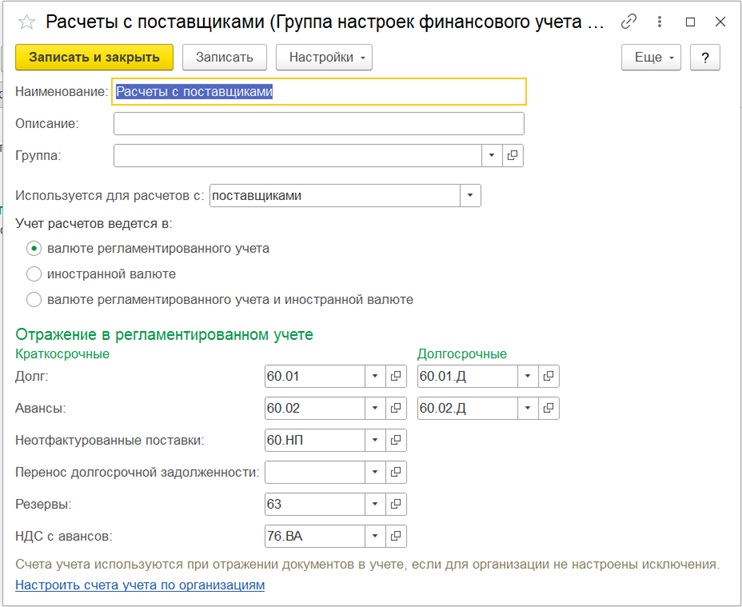
Task: Click into the Описание input field
Action: pyautogui.click(x=318, y=123)
